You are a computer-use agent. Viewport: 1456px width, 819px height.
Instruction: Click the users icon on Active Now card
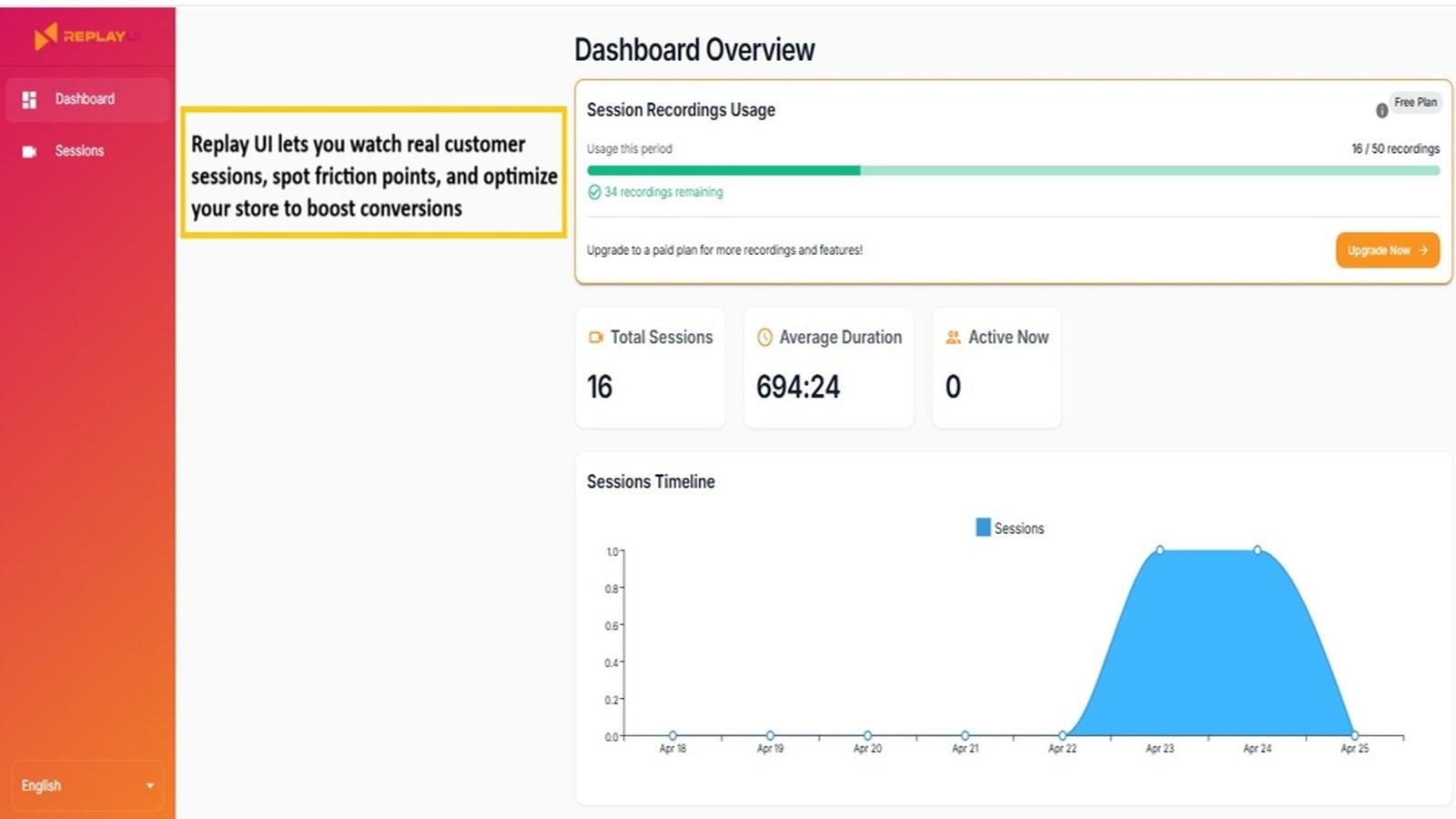click(x=953, y=337)
